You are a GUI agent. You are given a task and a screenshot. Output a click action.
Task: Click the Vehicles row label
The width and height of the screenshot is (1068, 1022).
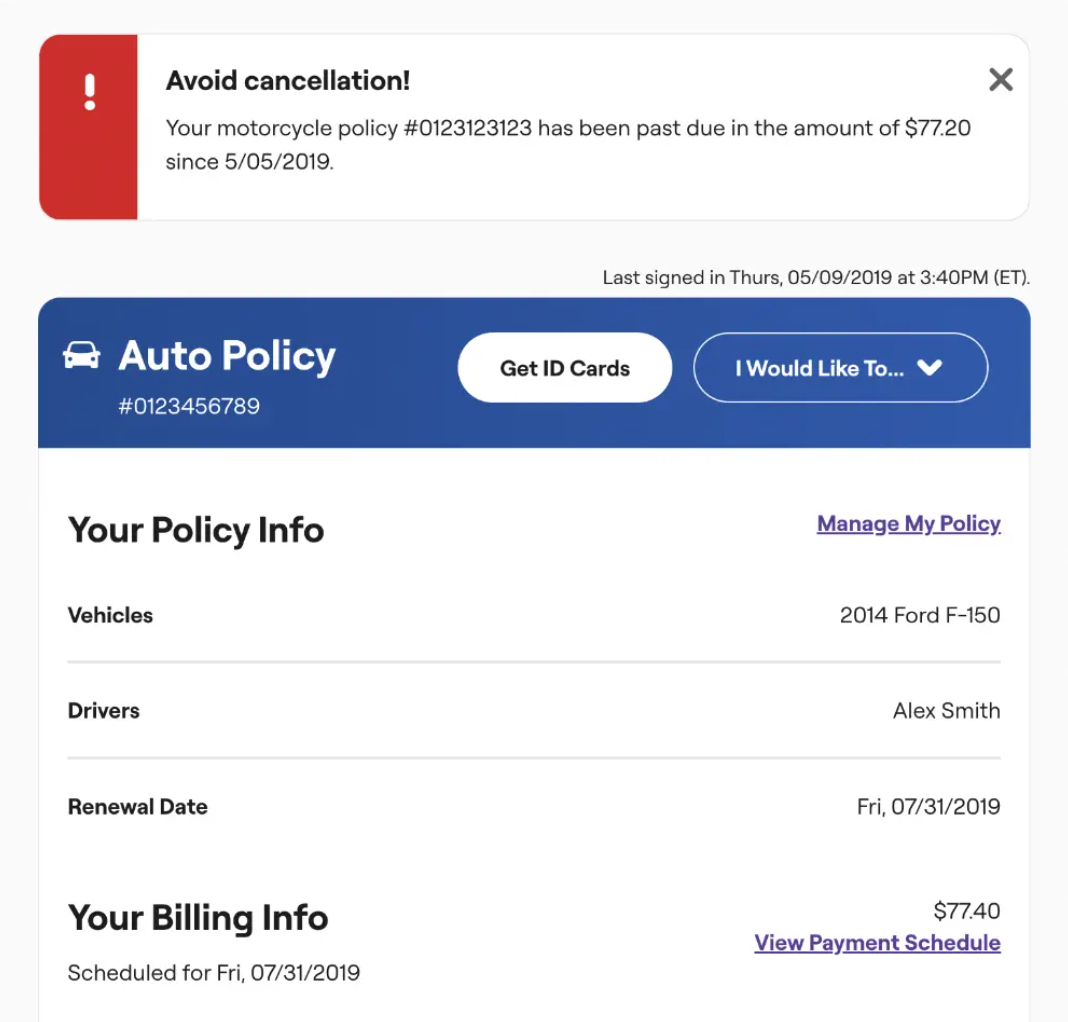(x=110, y=615)
